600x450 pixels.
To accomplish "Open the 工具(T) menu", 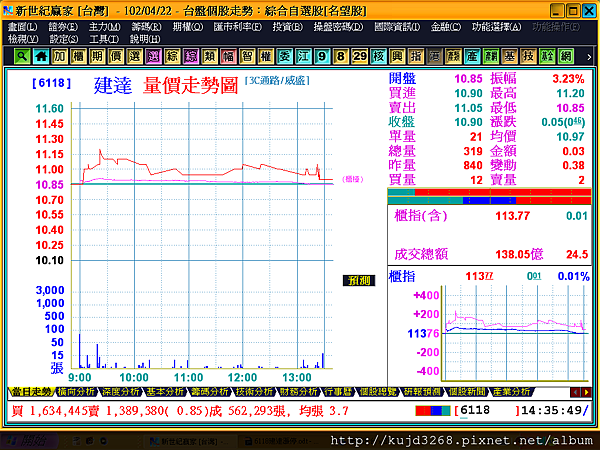I will 104,39.
